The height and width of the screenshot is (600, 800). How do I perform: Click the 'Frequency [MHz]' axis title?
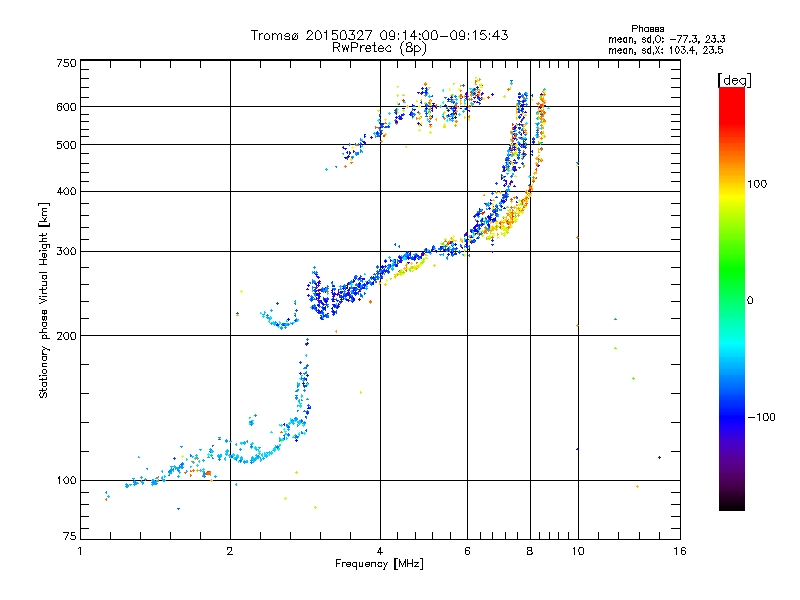(379, 564)
